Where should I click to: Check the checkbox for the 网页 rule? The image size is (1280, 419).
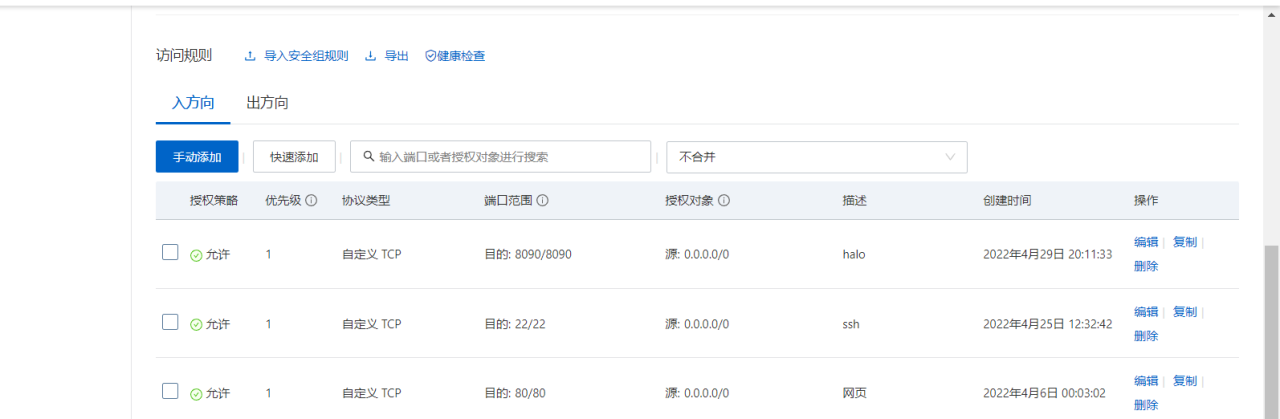point(170,391)
